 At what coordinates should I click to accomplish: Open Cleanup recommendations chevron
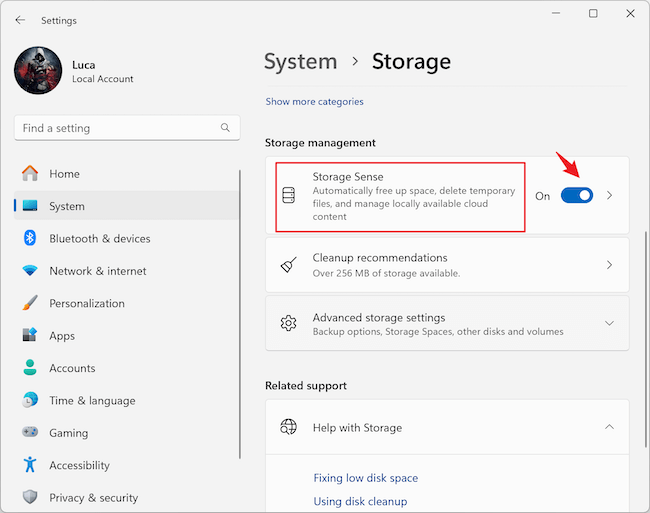[x=609, y=265]
